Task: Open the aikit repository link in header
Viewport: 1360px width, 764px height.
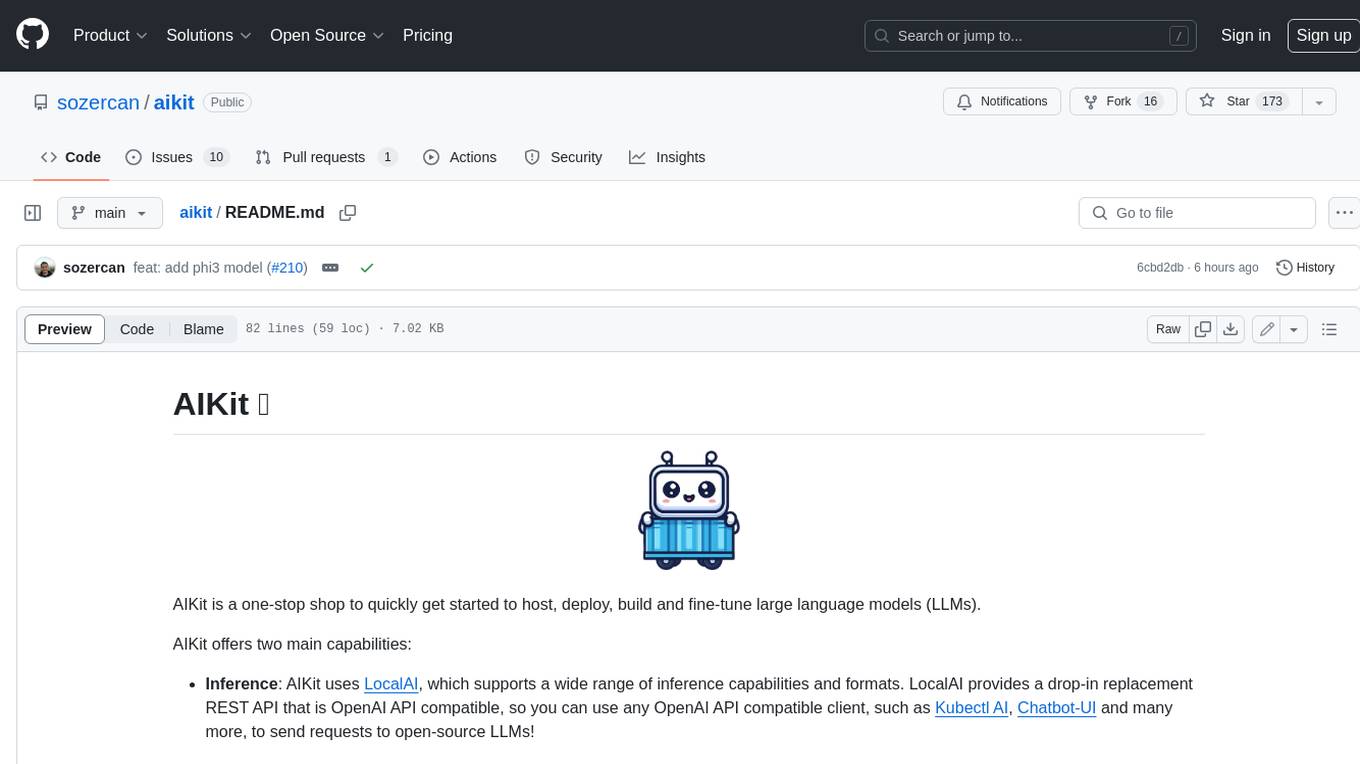Action: click(x=174, y=102)
